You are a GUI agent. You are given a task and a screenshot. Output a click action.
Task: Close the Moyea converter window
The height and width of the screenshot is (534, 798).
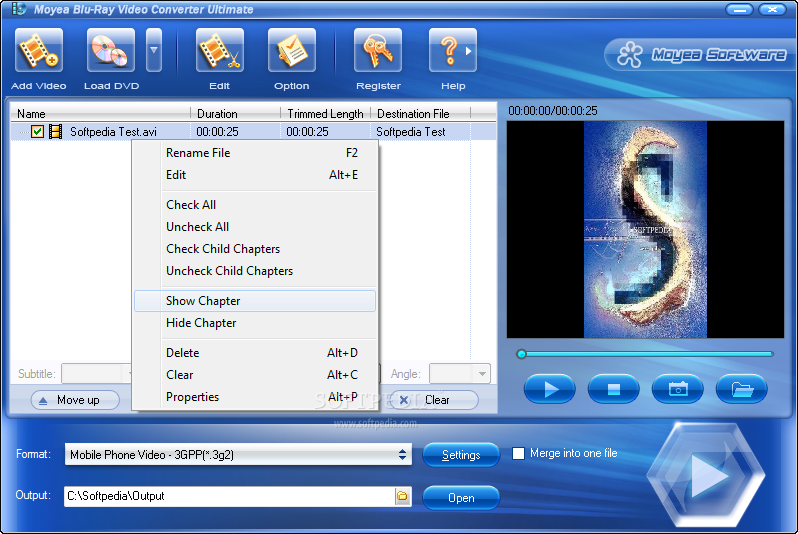click(x=773, y=9)
